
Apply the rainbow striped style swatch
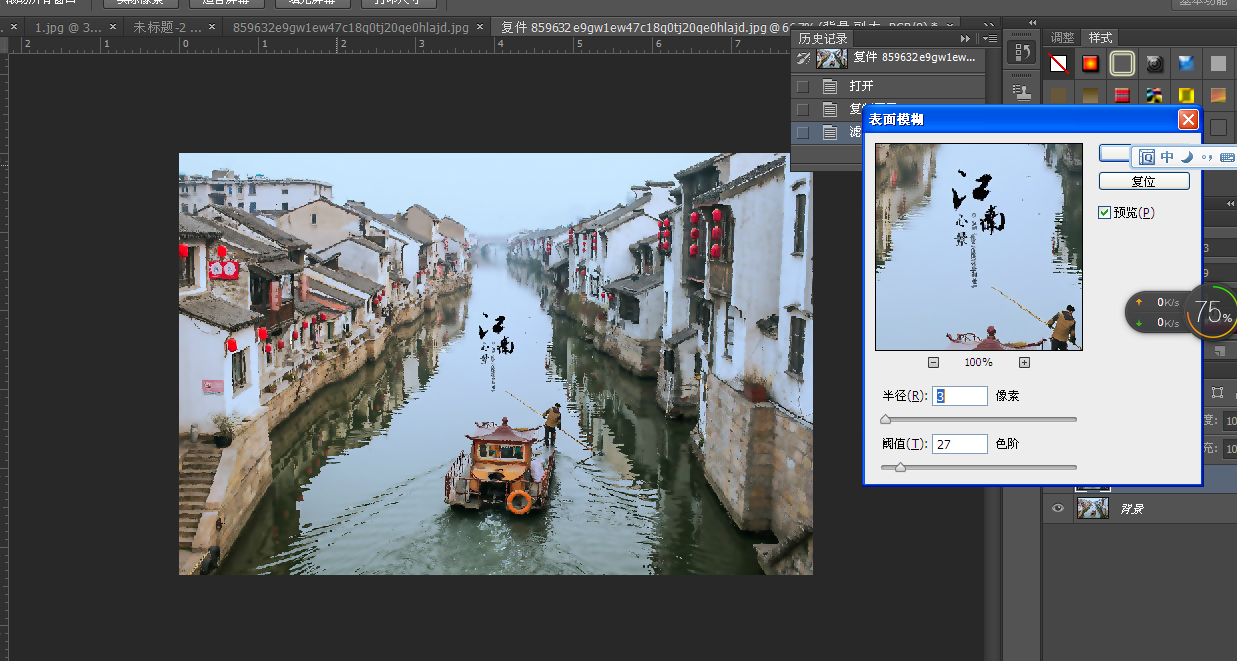(x=1122, y=95)
